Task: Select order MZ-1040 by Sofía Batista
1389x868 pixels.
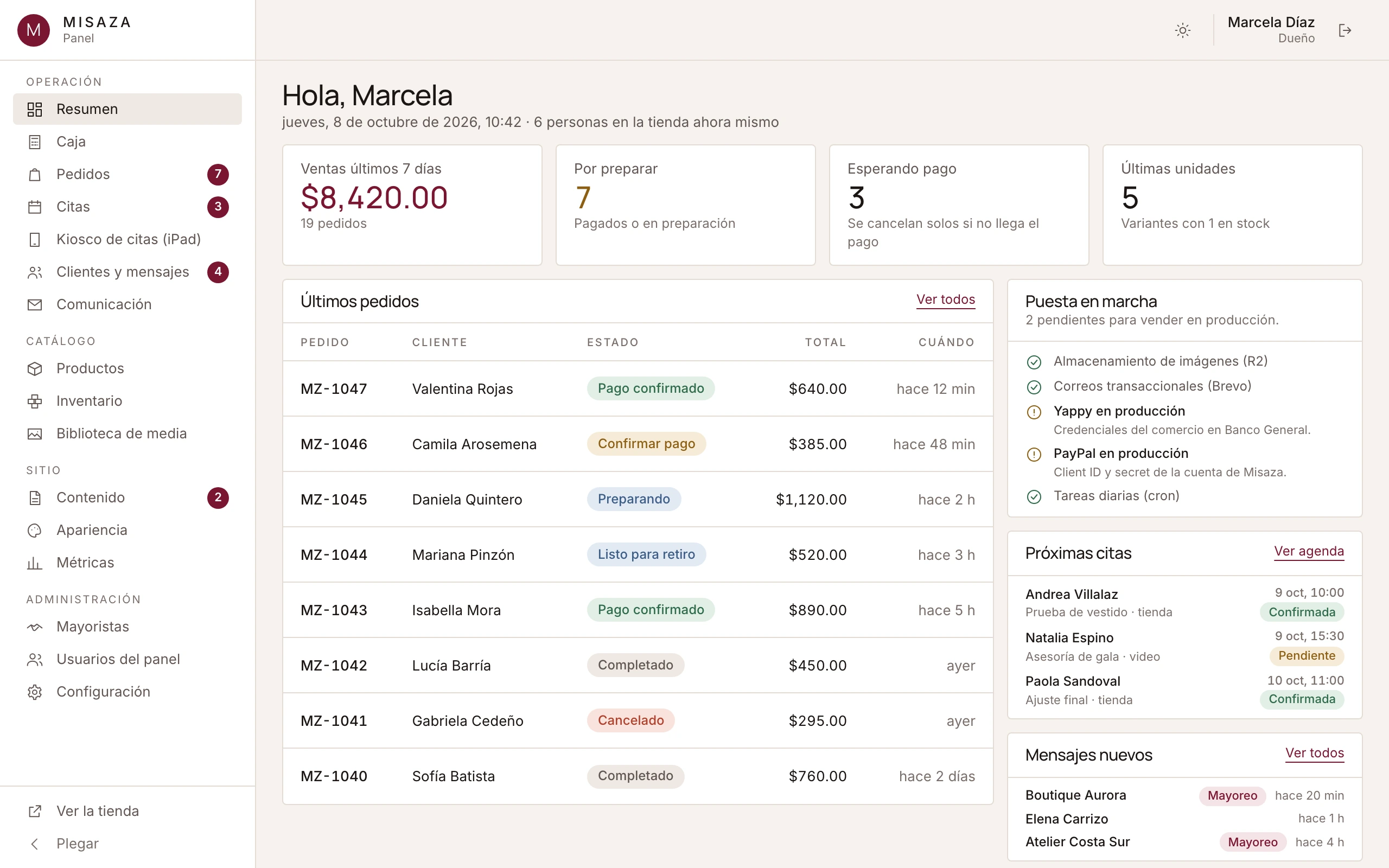Action: (x=638, y=776)
